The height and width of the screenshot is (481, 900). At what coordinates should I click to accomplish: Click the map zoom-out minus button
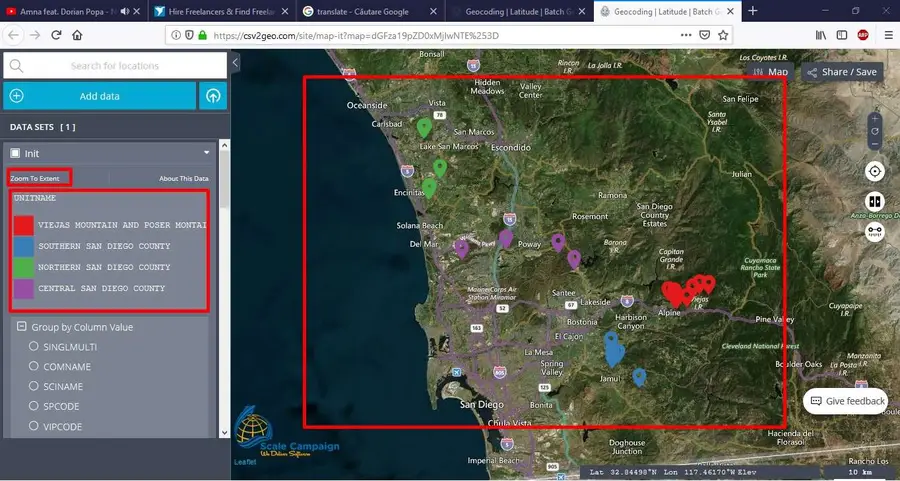pos(875,146)
